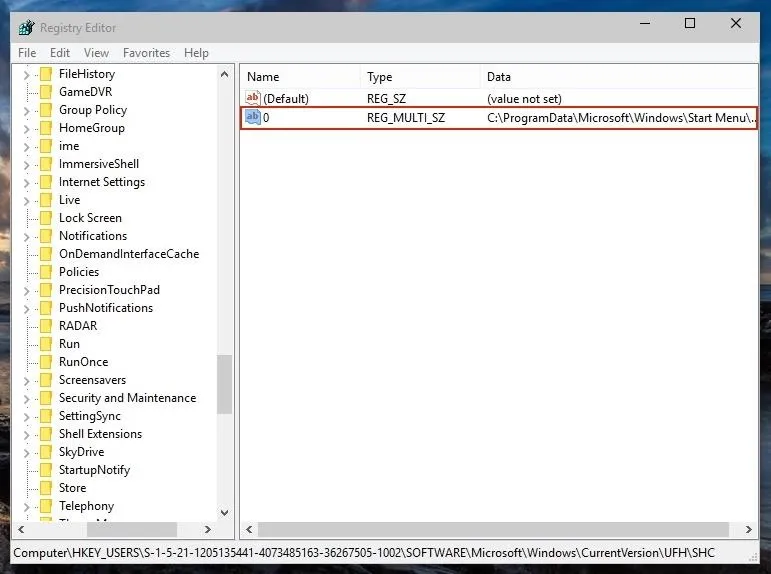Click the OnDemandInterfaceCache folder icon
Viewport: 771px width, 574px height.
pyautogui.click(x=46, y=254)
